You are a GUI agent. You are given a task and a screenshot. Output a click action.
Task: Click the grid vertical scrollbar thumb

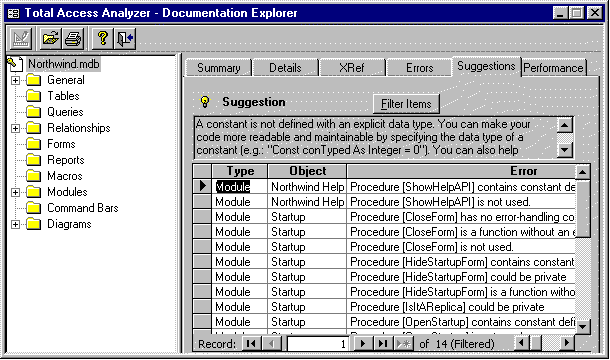tap(582, 208)
